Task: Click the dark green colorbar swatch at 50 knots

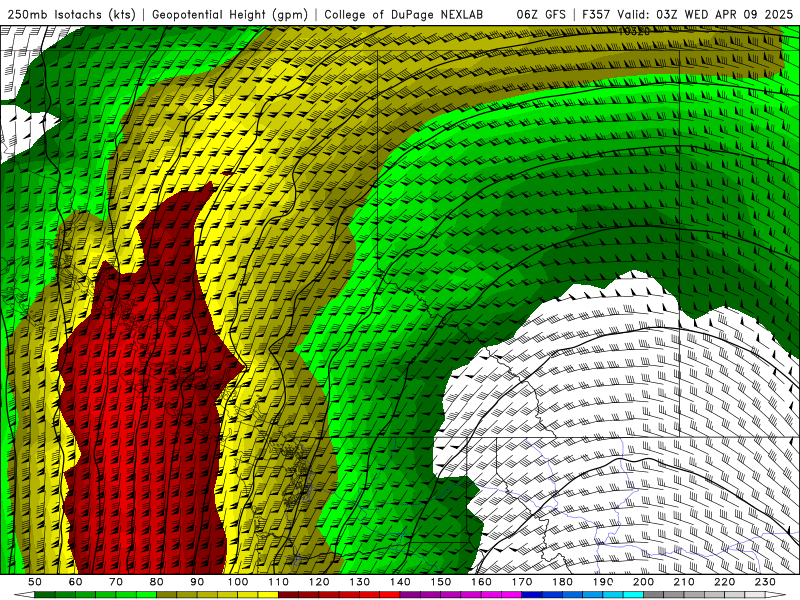Action: coord(44,595)
